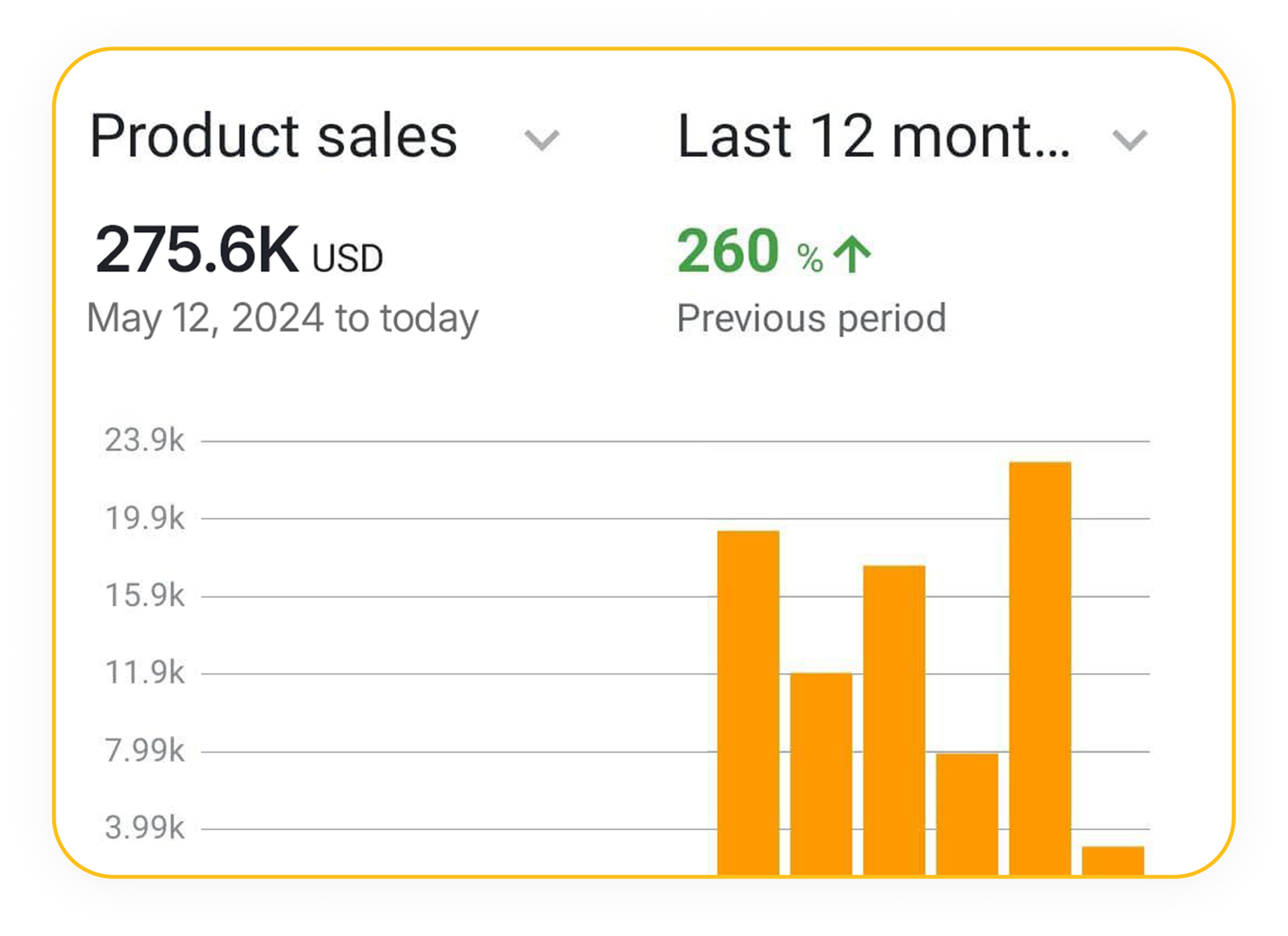Open the Last 12 months period dropdown
This screenshot has height=936, width=1288.
point(874,136)
